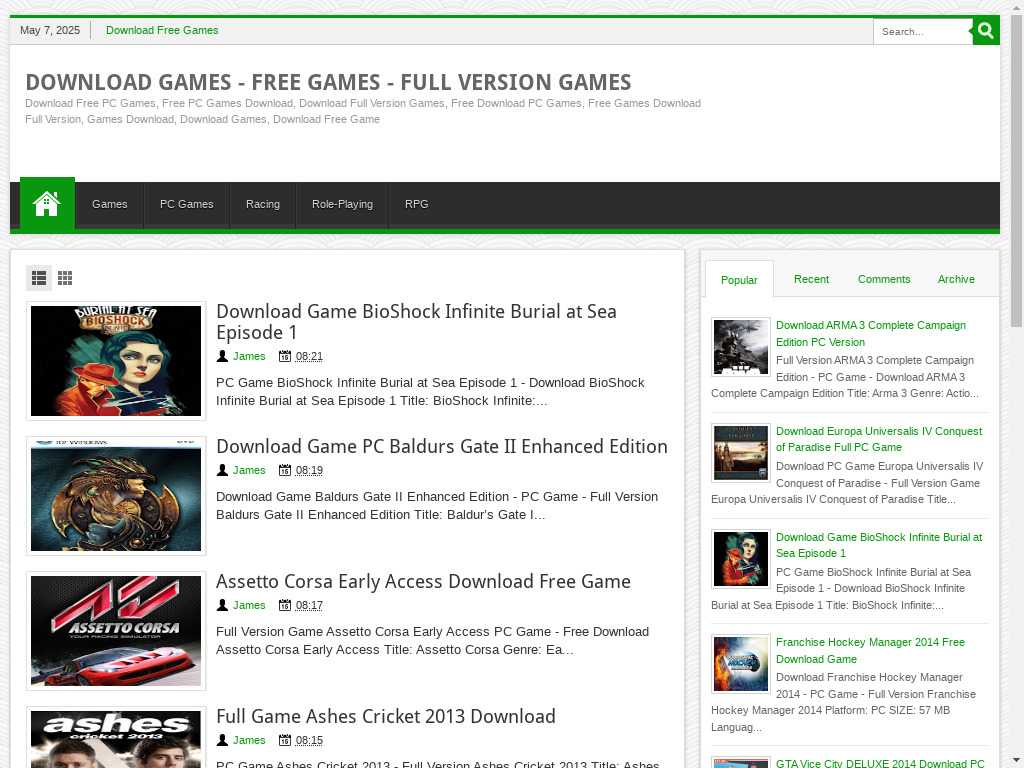Open BioShock Burial at Sea cover thumbnail
The image size is (1024, 768).
[x=116, y=360]
